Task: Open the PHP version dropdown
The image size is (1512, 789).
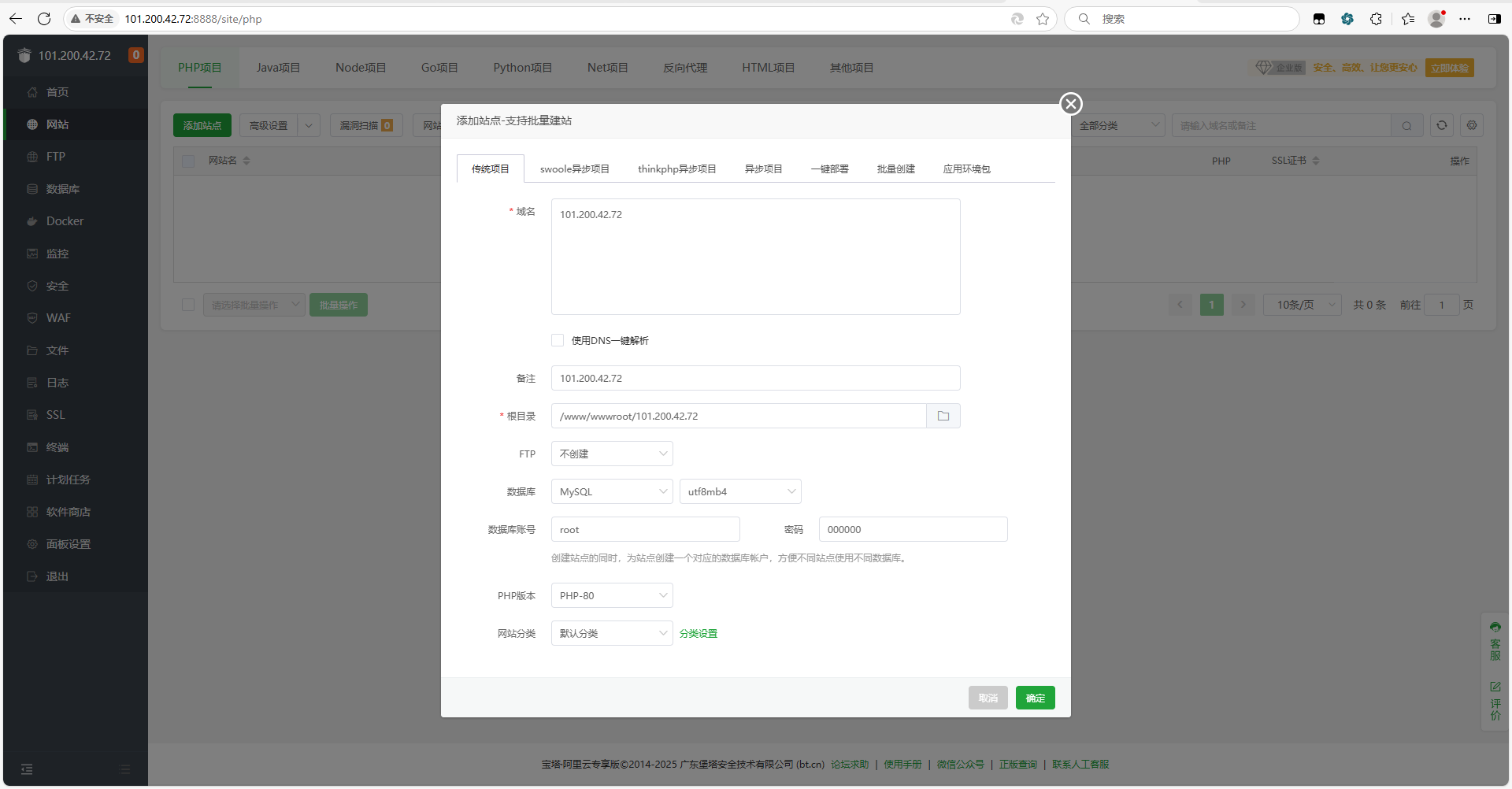Action: pyautogui.click(x=612, y=595)
